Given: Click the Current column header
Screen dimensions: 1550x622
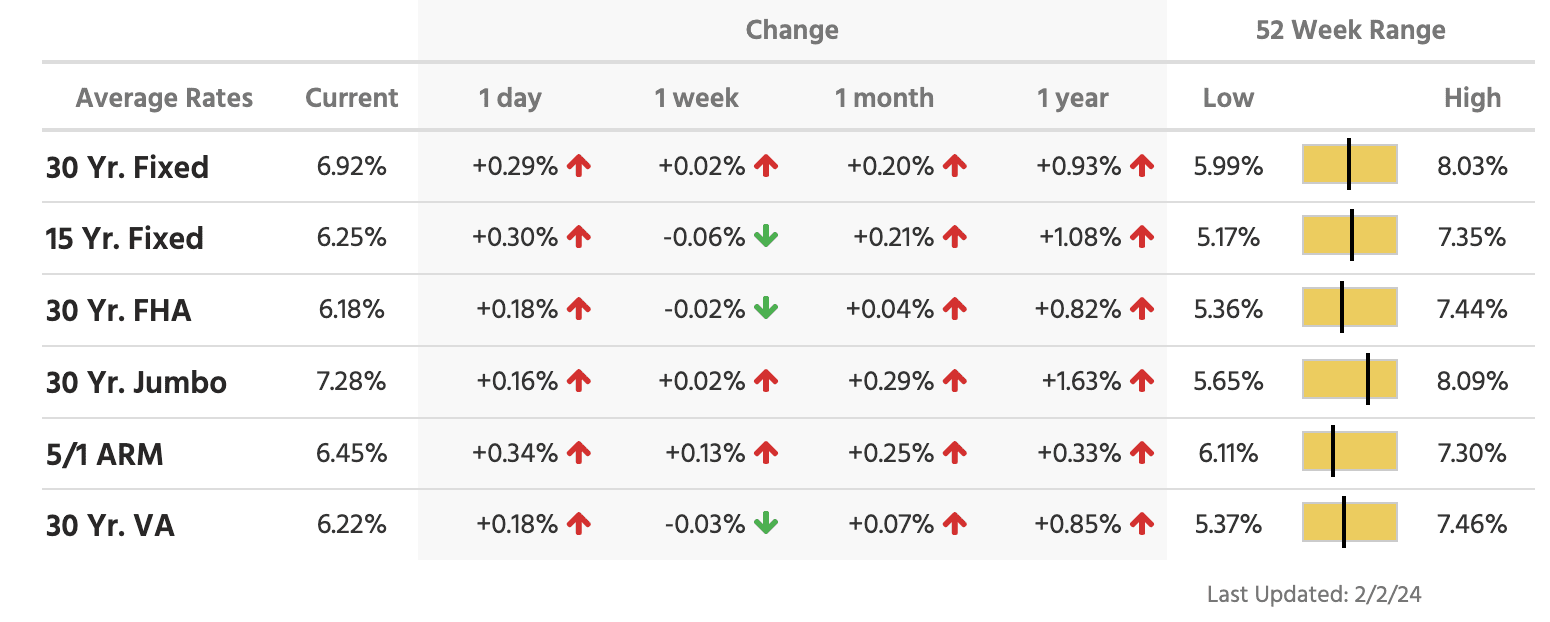Looking at the screenshot, I should point(351,98).
